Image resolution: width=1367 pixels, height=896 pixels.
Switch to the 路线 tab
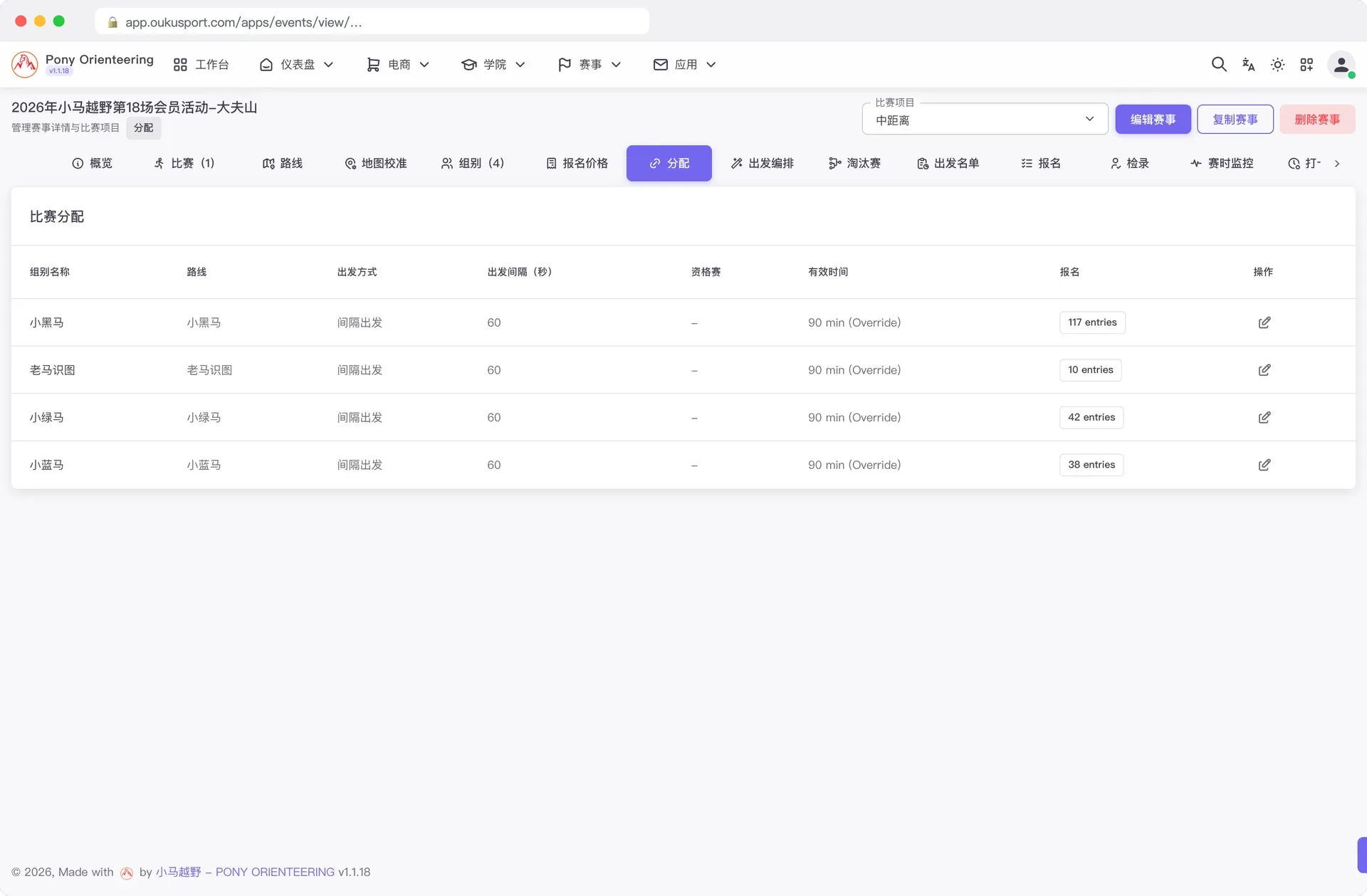pyautogui.click(x=283, y=164)
